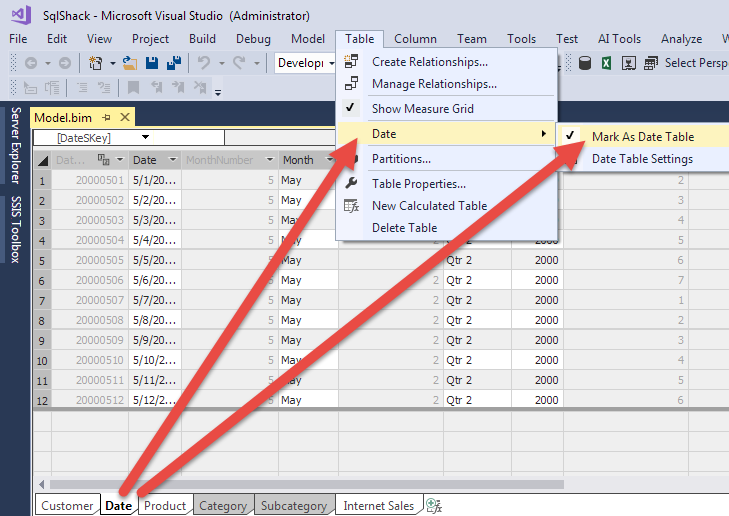This screenshot has height=516, width=729.
Task: Open the Development configuration combo box
Action: point(305,63)
